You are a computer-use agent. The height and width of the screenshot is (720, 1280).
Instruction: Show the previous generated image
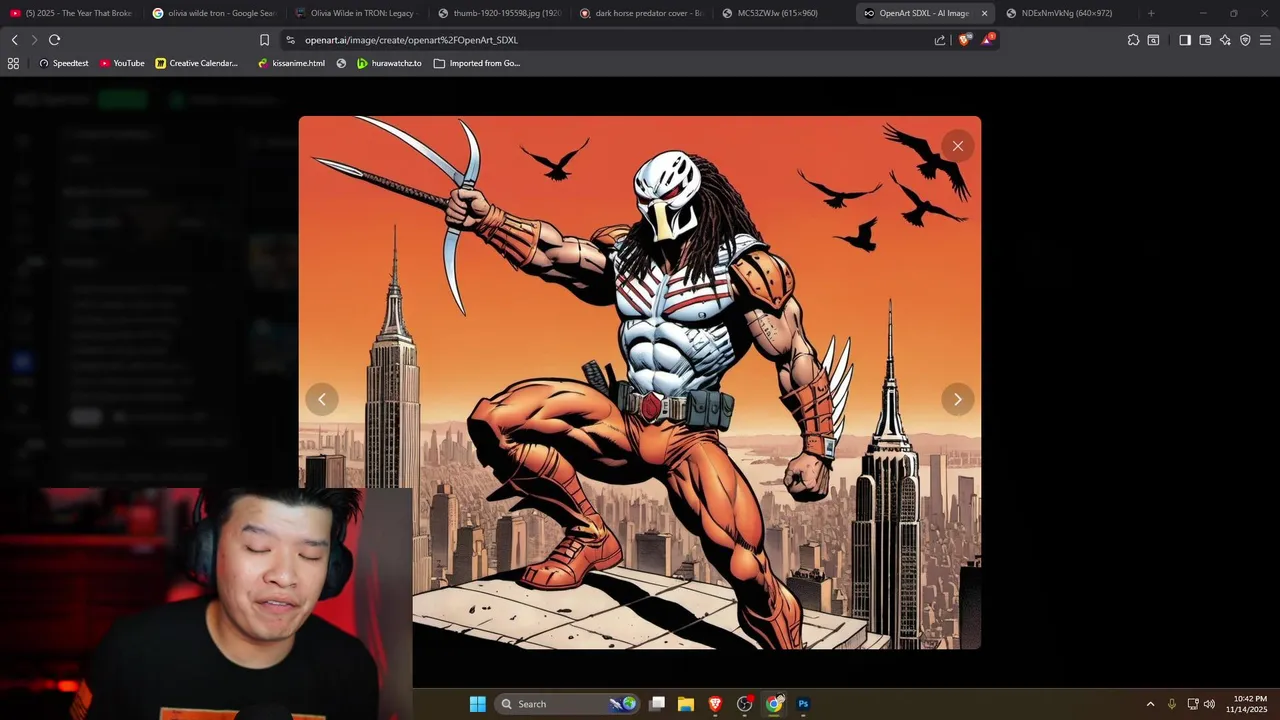pos(322,399)
